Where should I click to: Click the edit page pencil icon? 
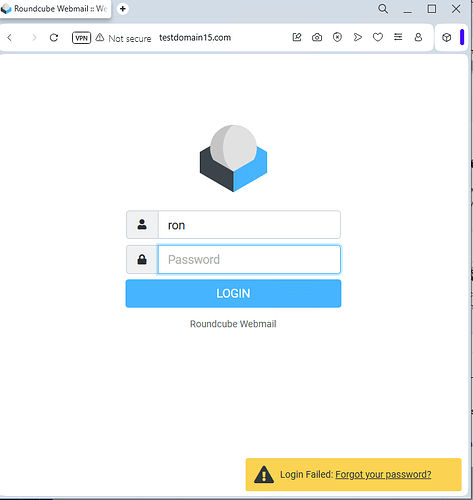(297, 37)
